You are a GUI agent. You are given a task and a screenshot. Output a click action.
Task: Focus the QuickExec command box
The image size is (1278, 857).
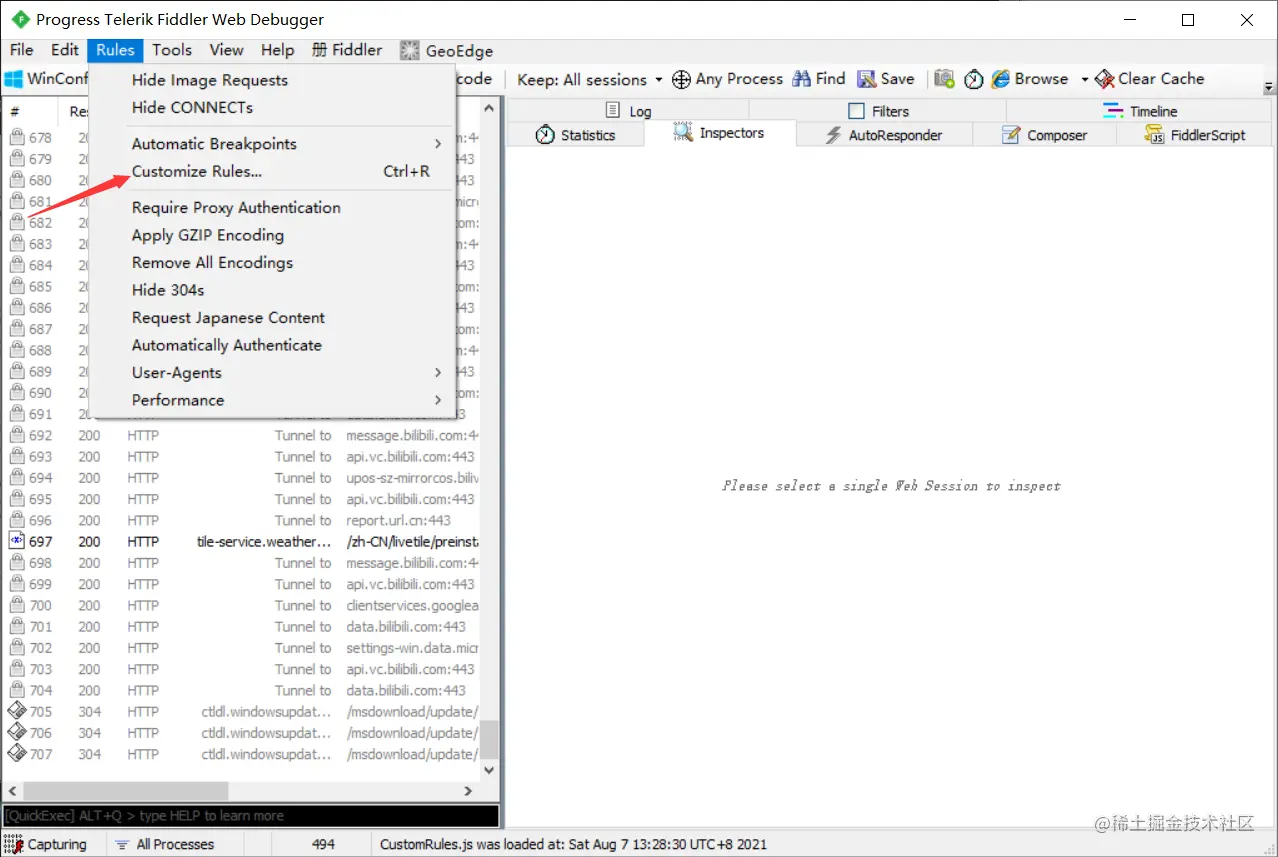point(250,816)
